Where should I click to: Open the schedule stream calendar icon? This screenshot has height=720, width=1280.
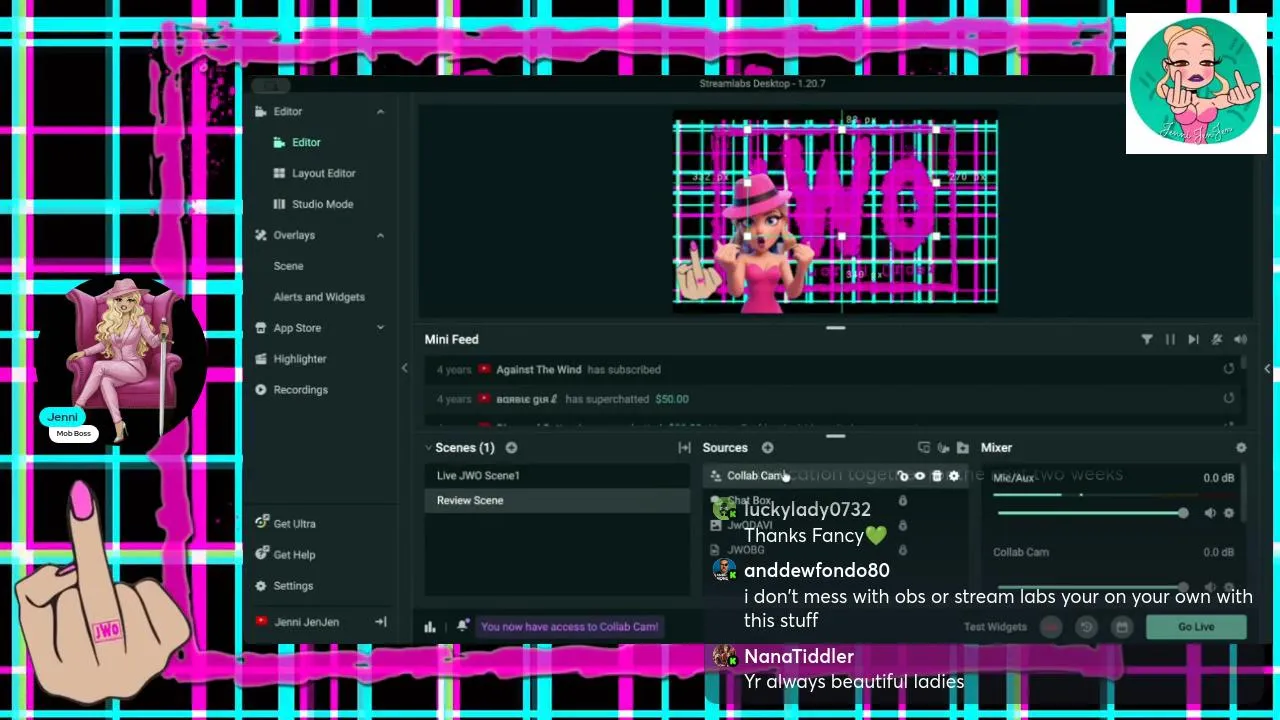(1122, 627)
